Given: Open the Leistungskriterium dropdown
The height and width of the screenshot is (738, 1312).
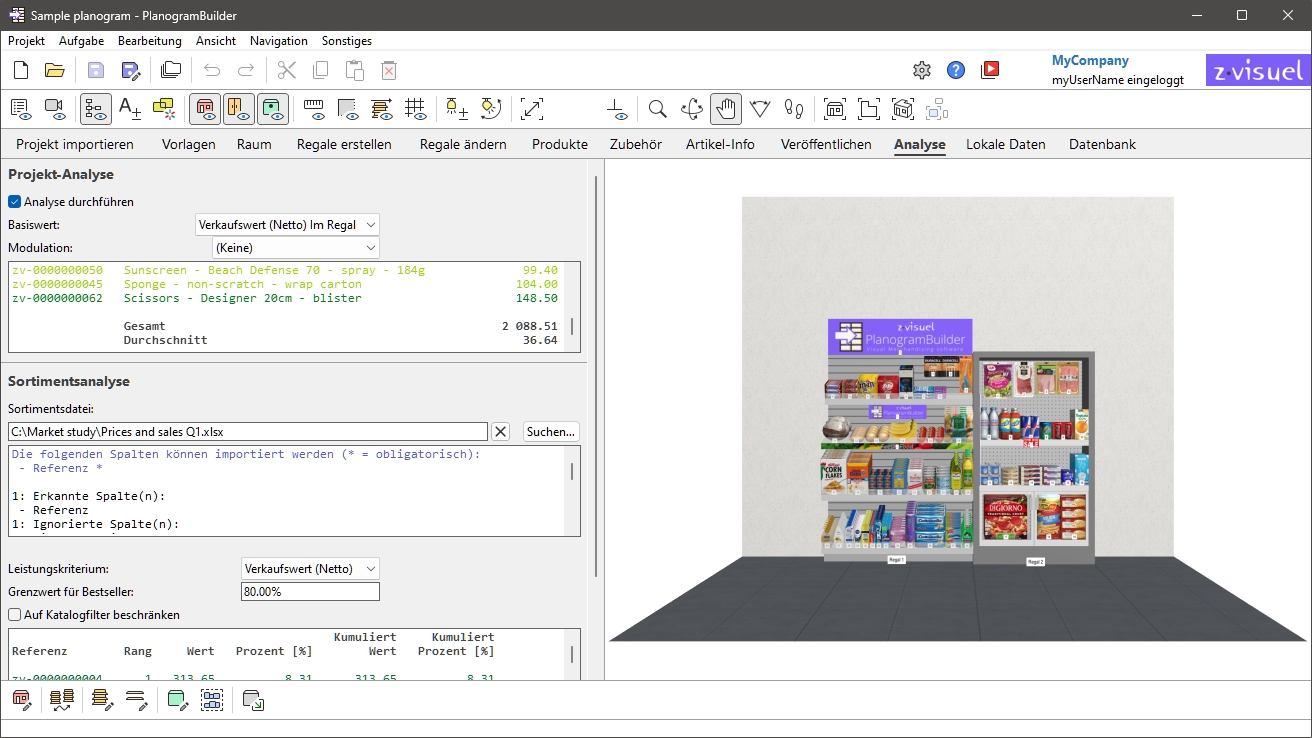Looking at the screenshot, I should [310, 569].
